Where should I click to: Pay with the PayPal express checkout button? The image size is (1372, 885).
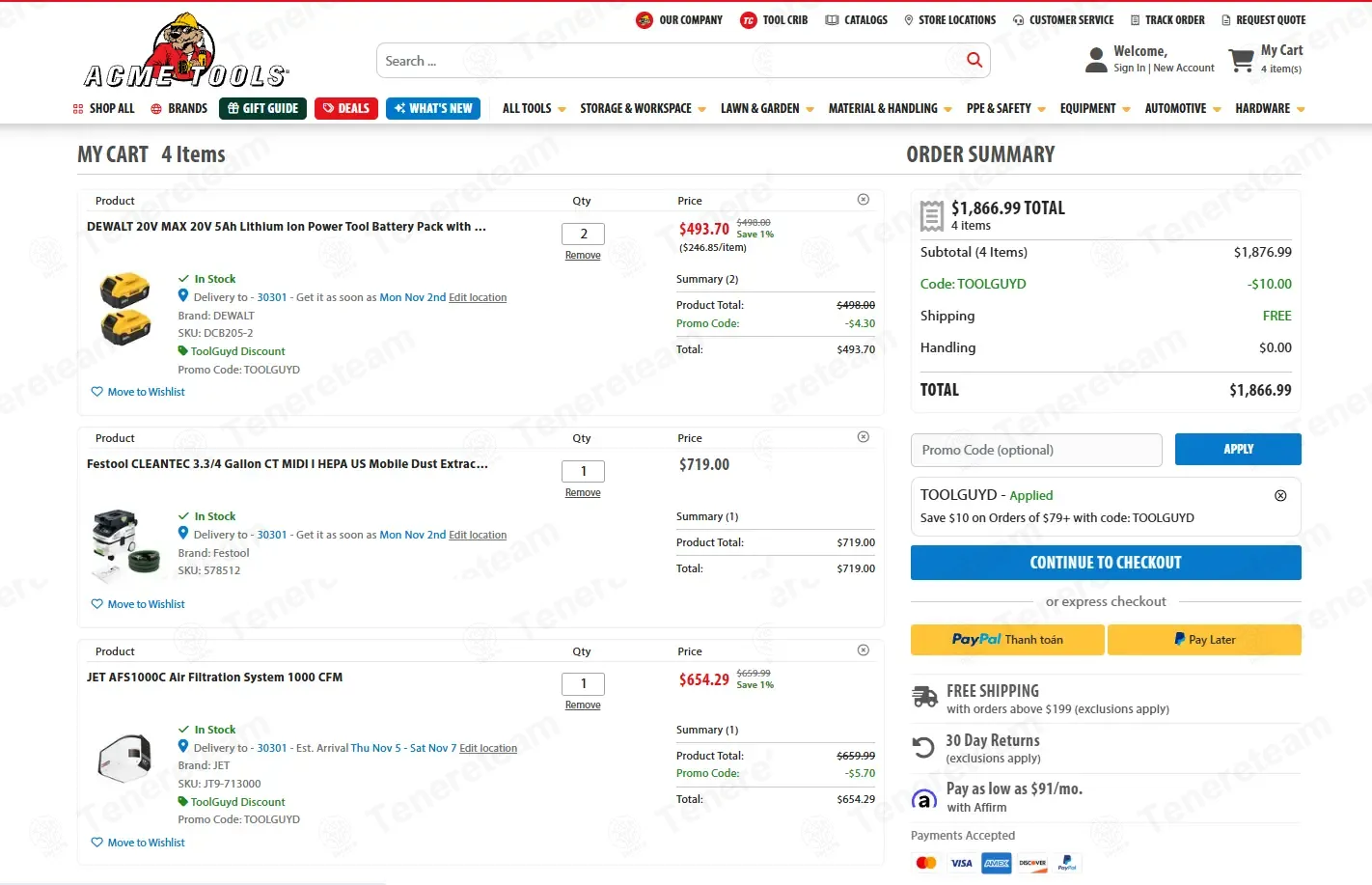(1007, 640)
